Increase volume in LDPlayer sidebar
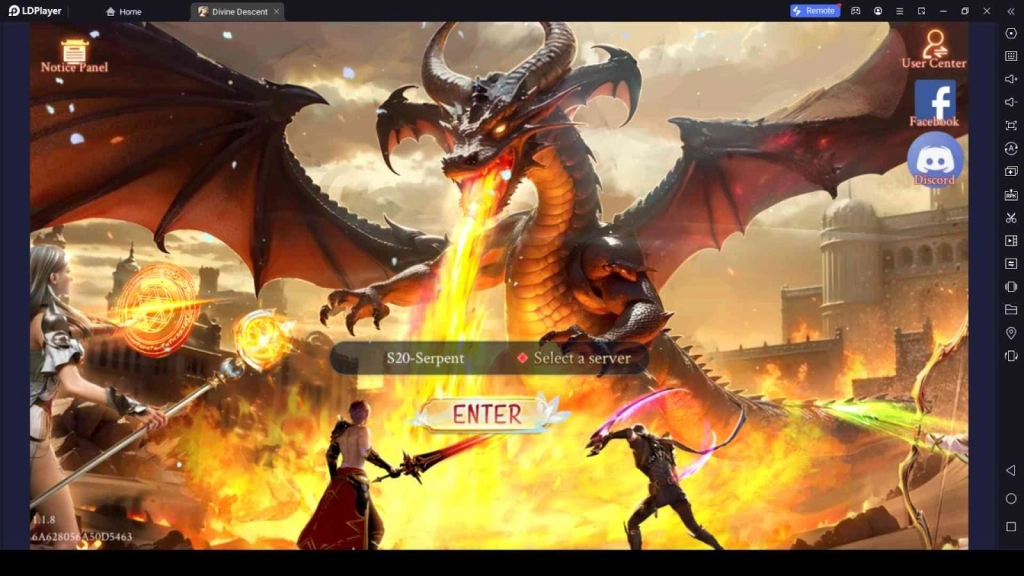Image resolution: width=1024 pixels, height=576 pixels. 1011,79
